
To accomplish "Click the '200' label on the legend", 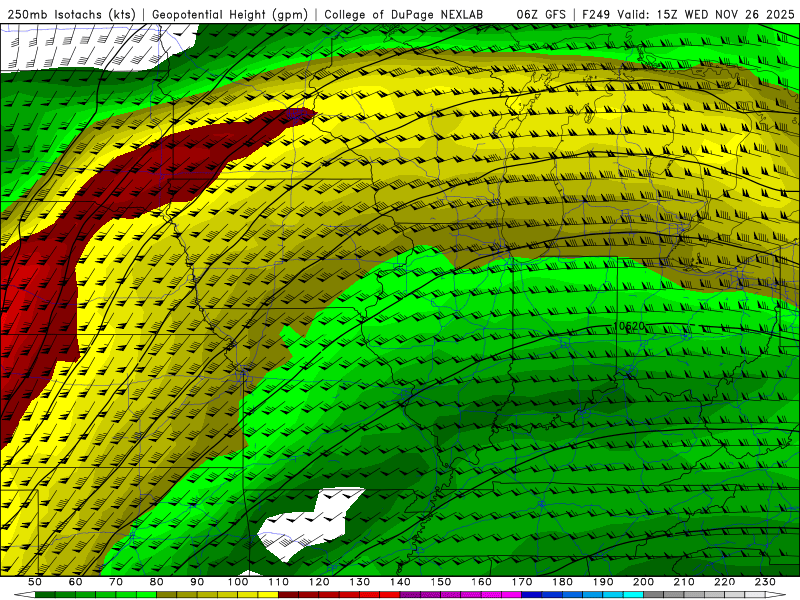I will tap(643, 582).
